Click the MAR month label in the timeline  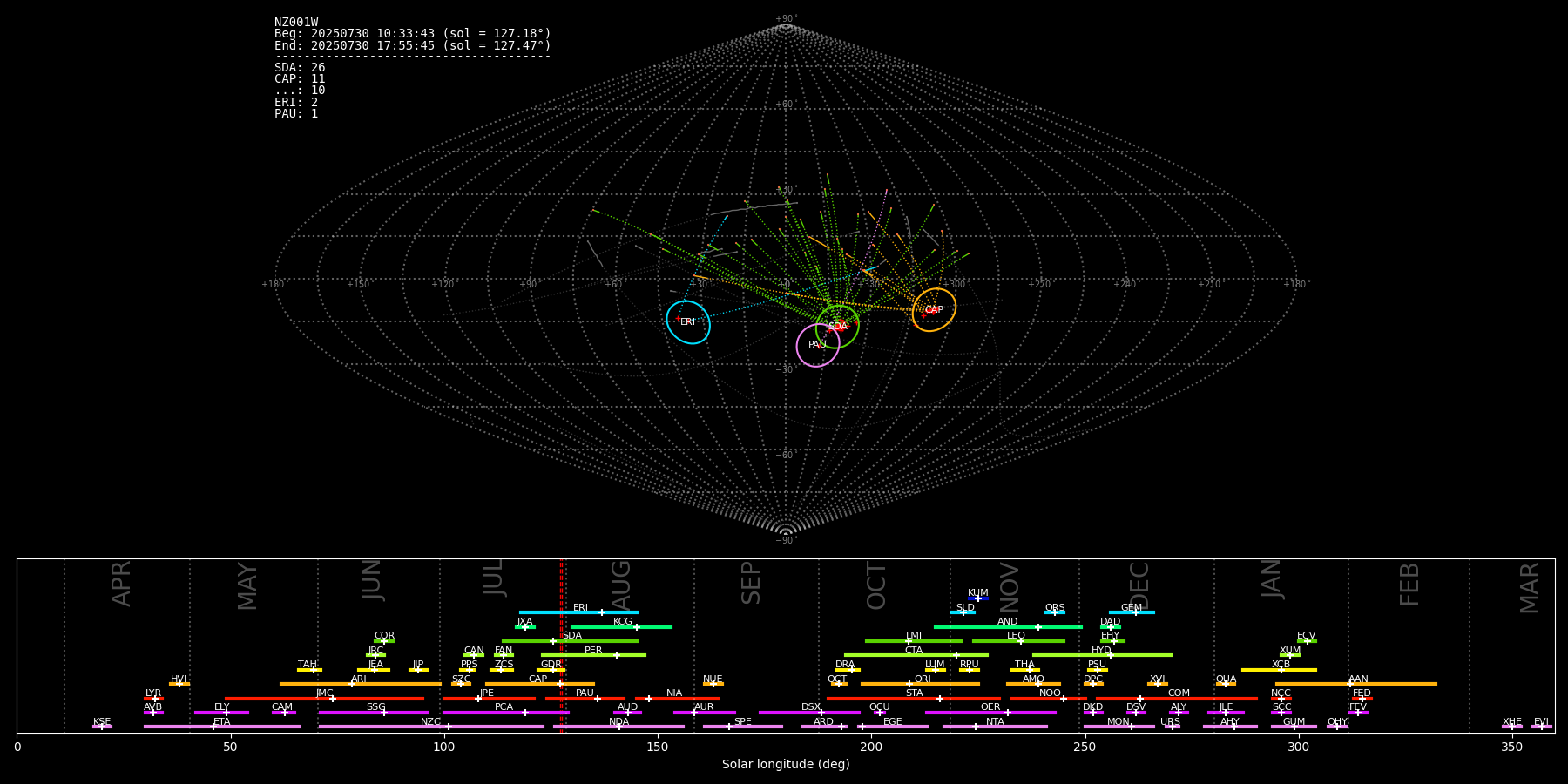coord(1530,588)
